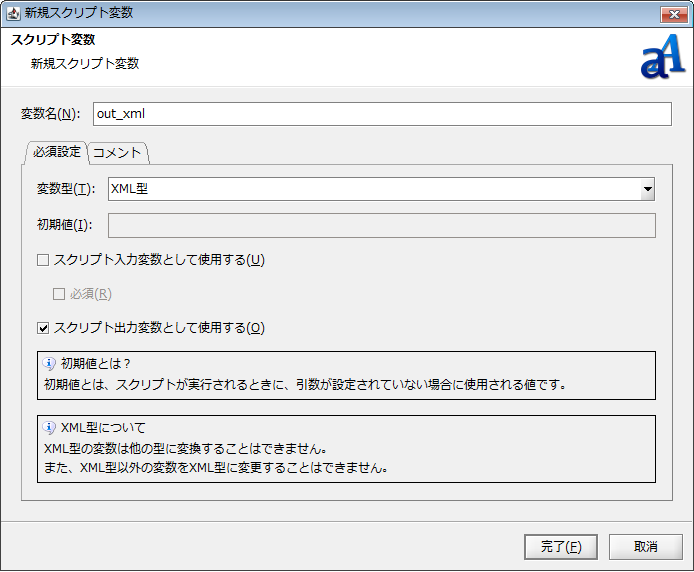Switch to the 必須設定 tab
This screenshot has height=572, width=694.
[x=57, y=152]
